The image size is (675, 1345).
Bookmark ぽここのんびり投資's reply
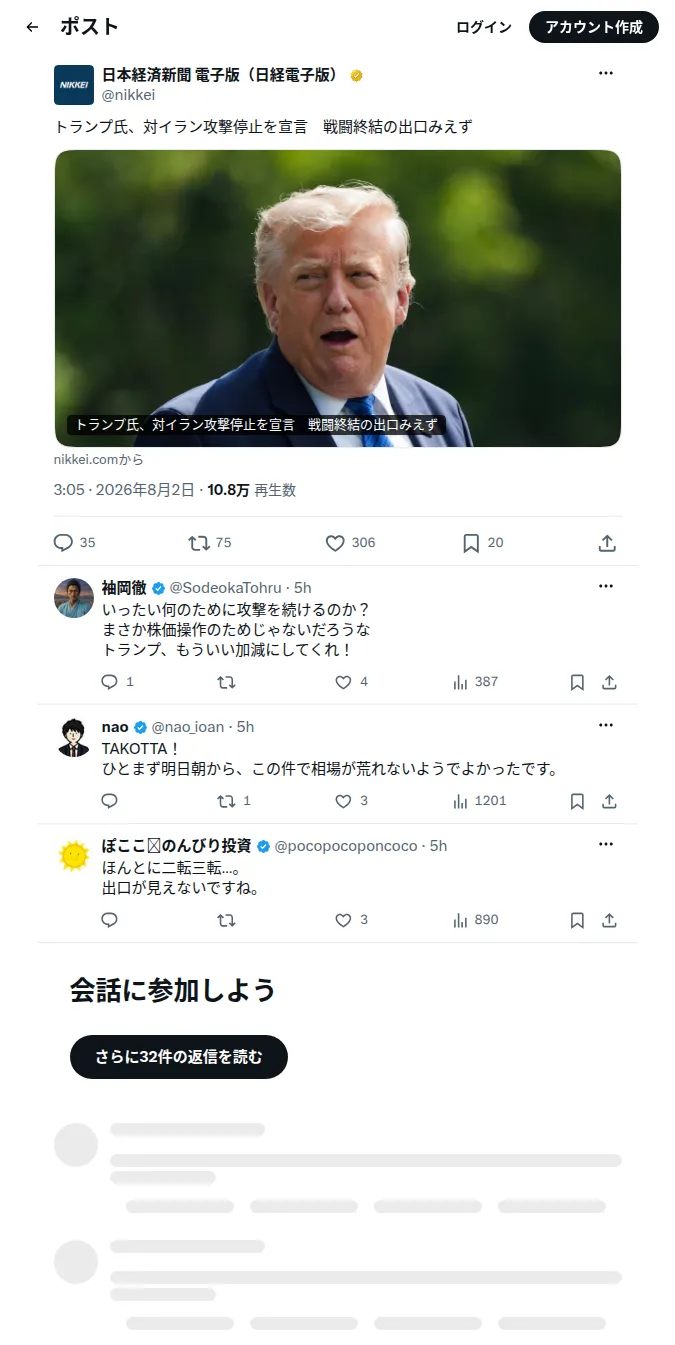pyautogui.click(x=577, y=920)
